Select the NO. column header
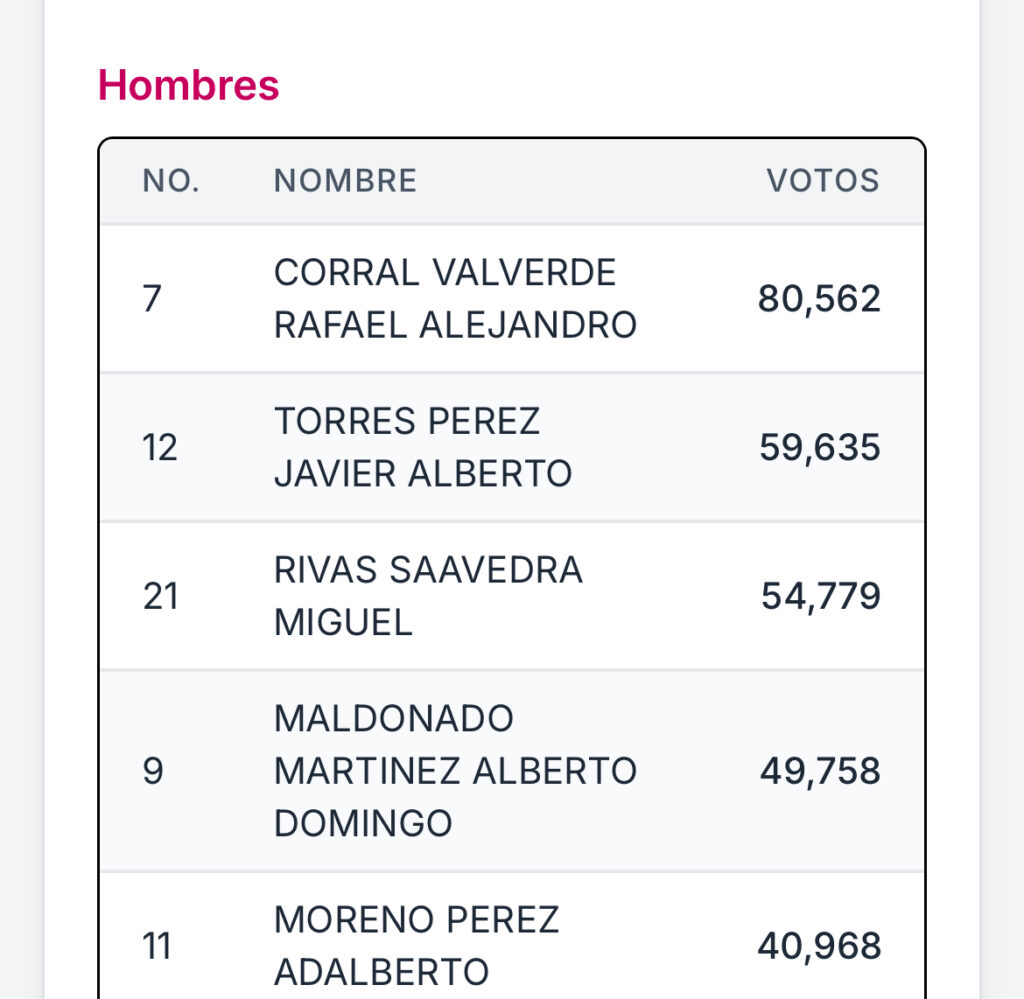 tap(171, 181)
